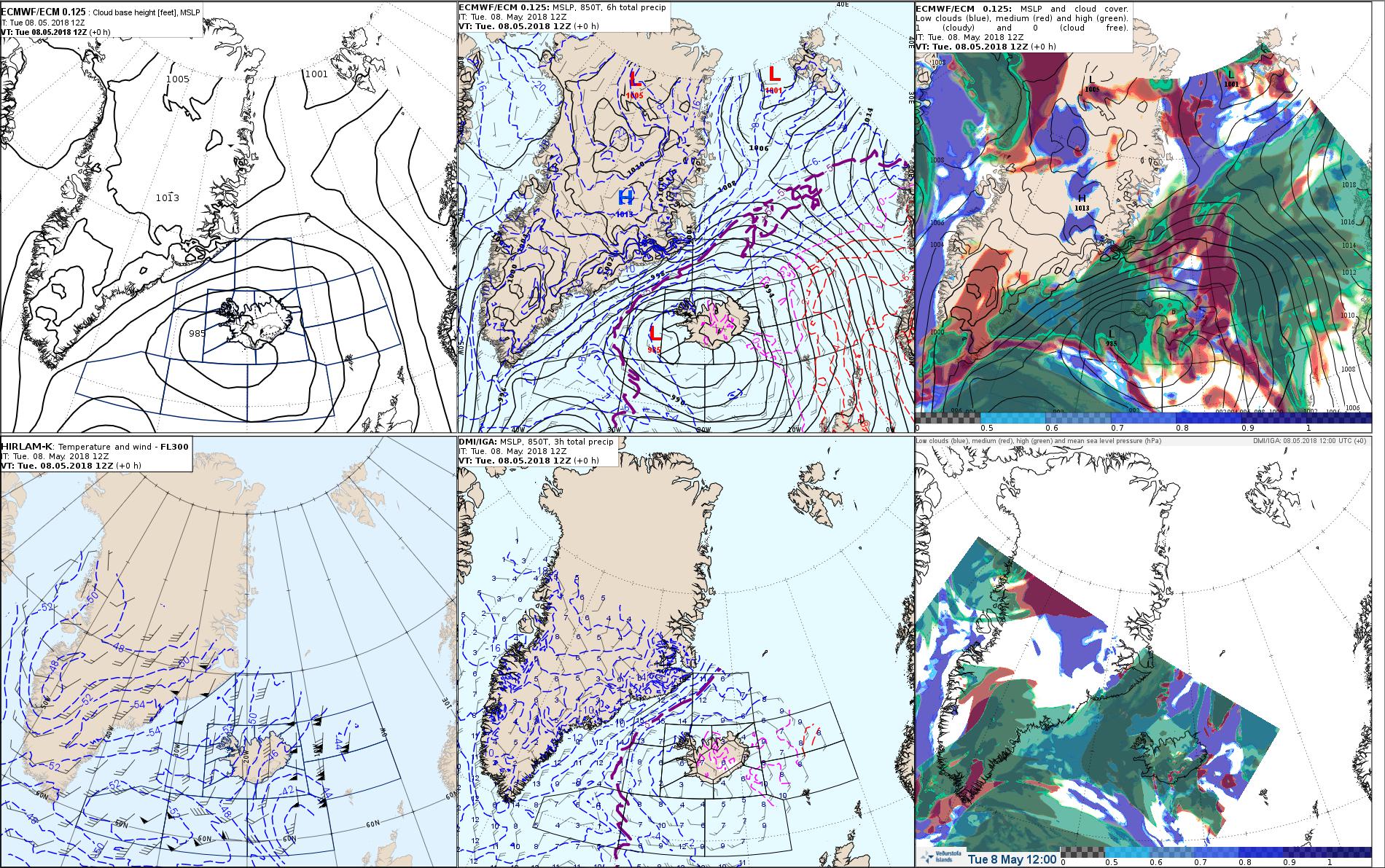
Task: Click the black L labeled 985 in the ECMWF cloud cover panel
Action: coord(1112,335)
